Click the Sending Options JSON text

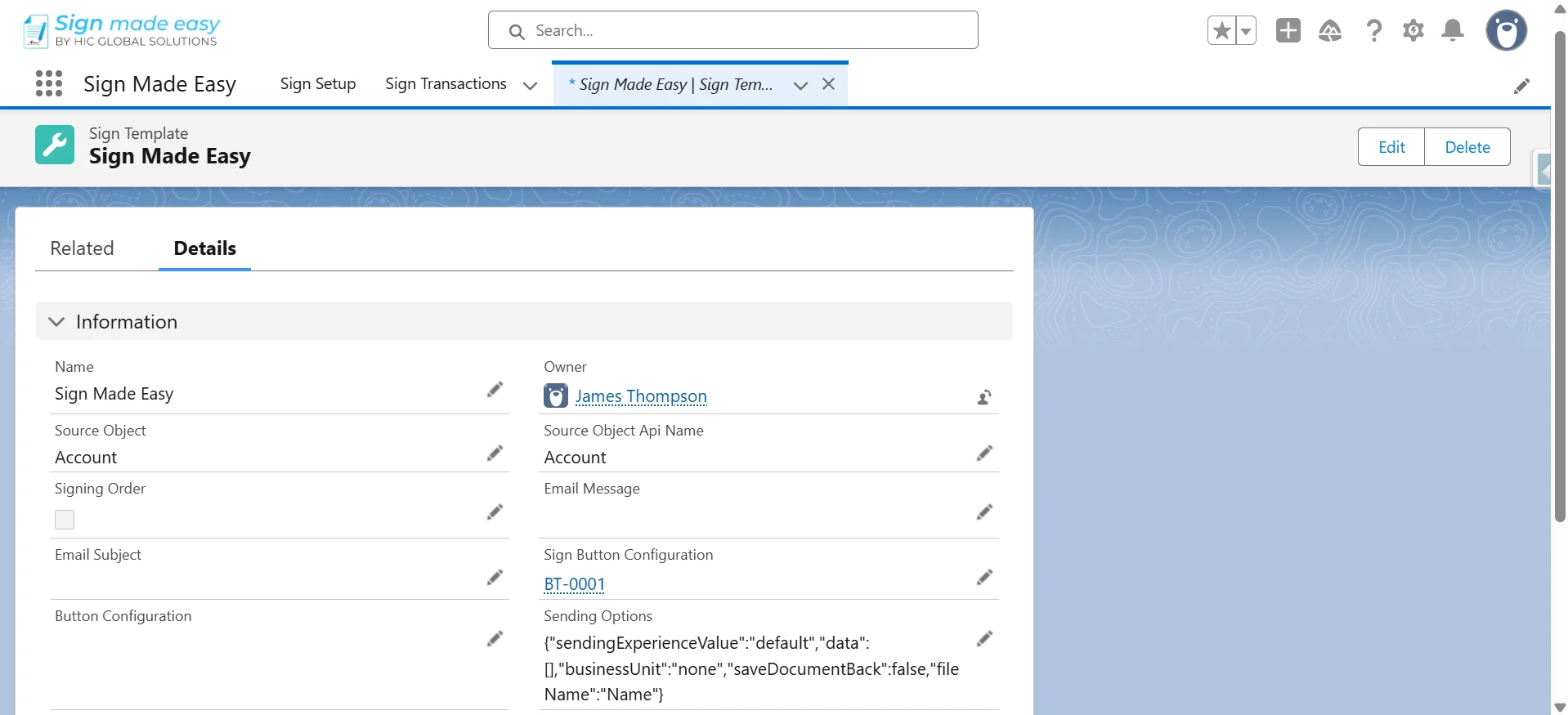(x=751, y=668)
